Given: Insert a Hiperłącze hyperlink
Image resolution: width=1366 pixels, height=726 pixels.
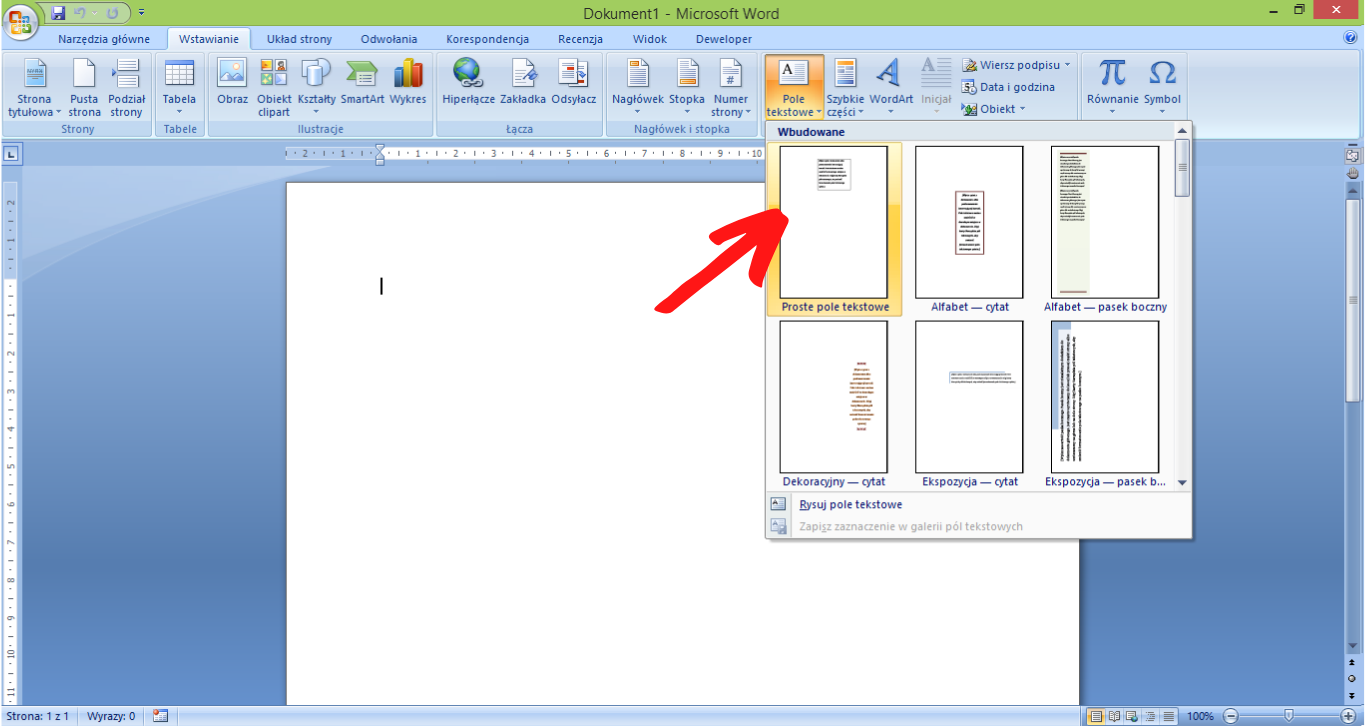Looking at the screenshot, I should coord(468,82).
